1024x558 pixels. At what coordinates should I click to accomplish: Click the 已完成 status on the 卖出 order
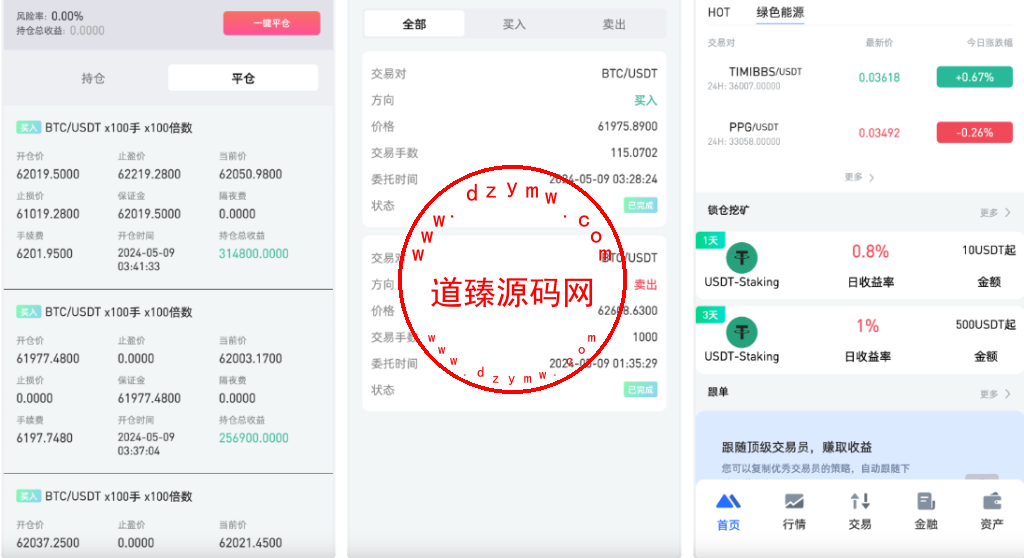pyautogui.click(x=640, y=389)
